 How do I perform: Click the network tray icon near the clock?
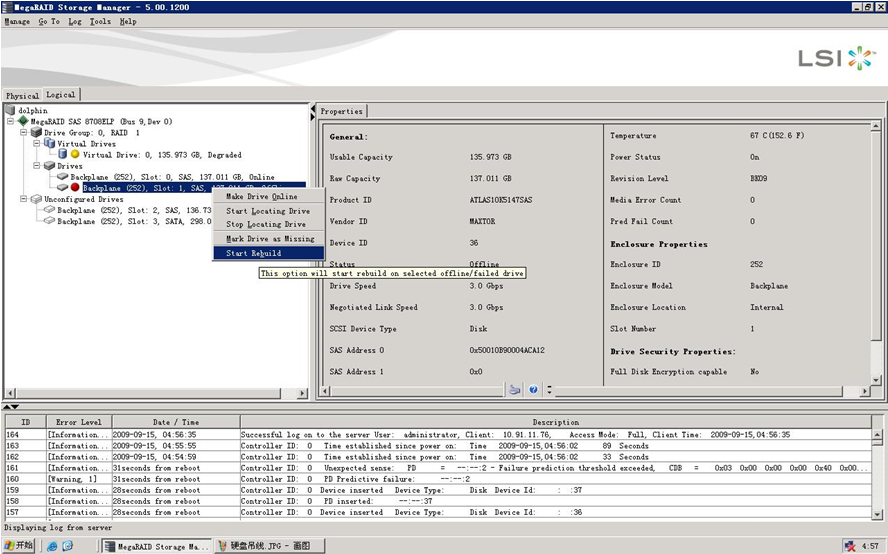point(849,546)
